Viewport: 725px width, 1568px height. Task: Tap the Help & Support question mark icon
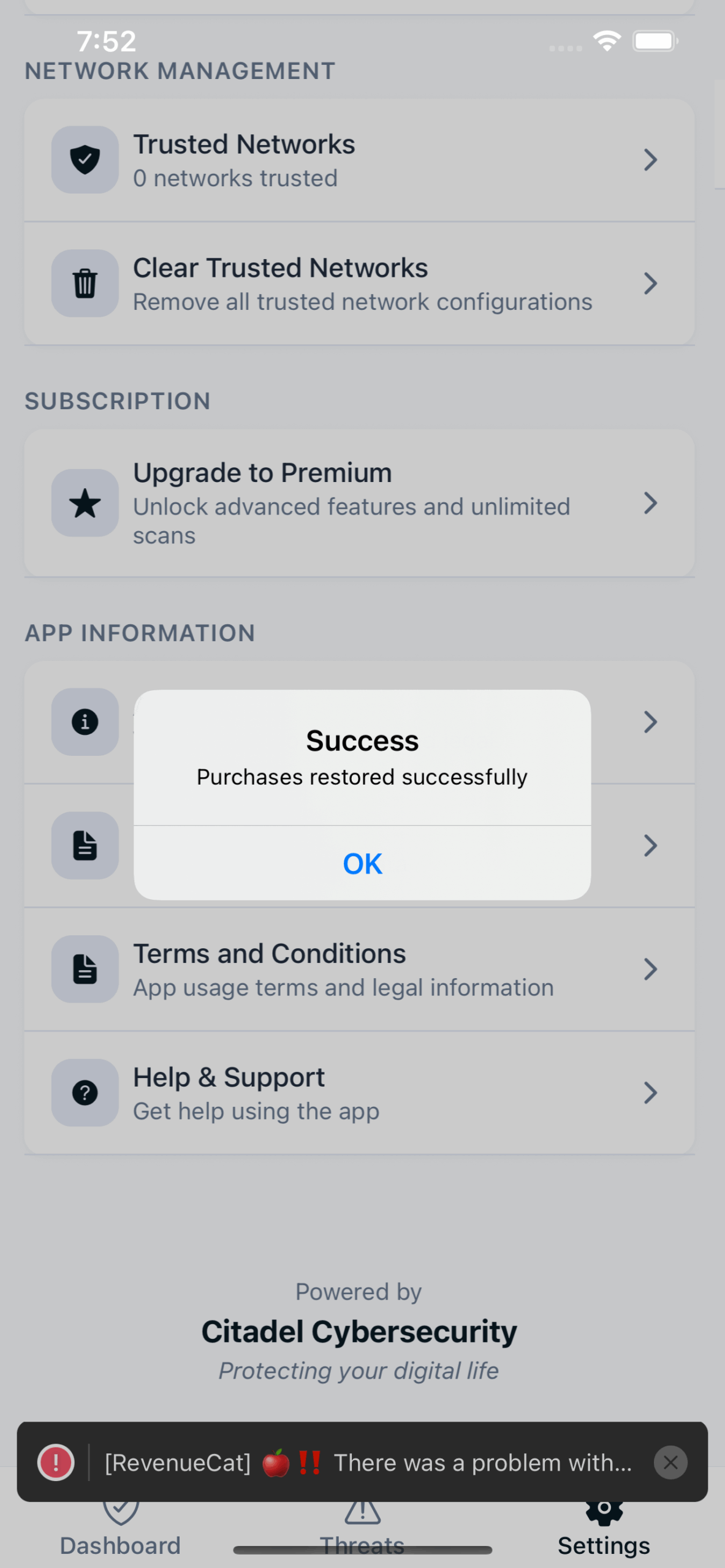point(85,1093)
